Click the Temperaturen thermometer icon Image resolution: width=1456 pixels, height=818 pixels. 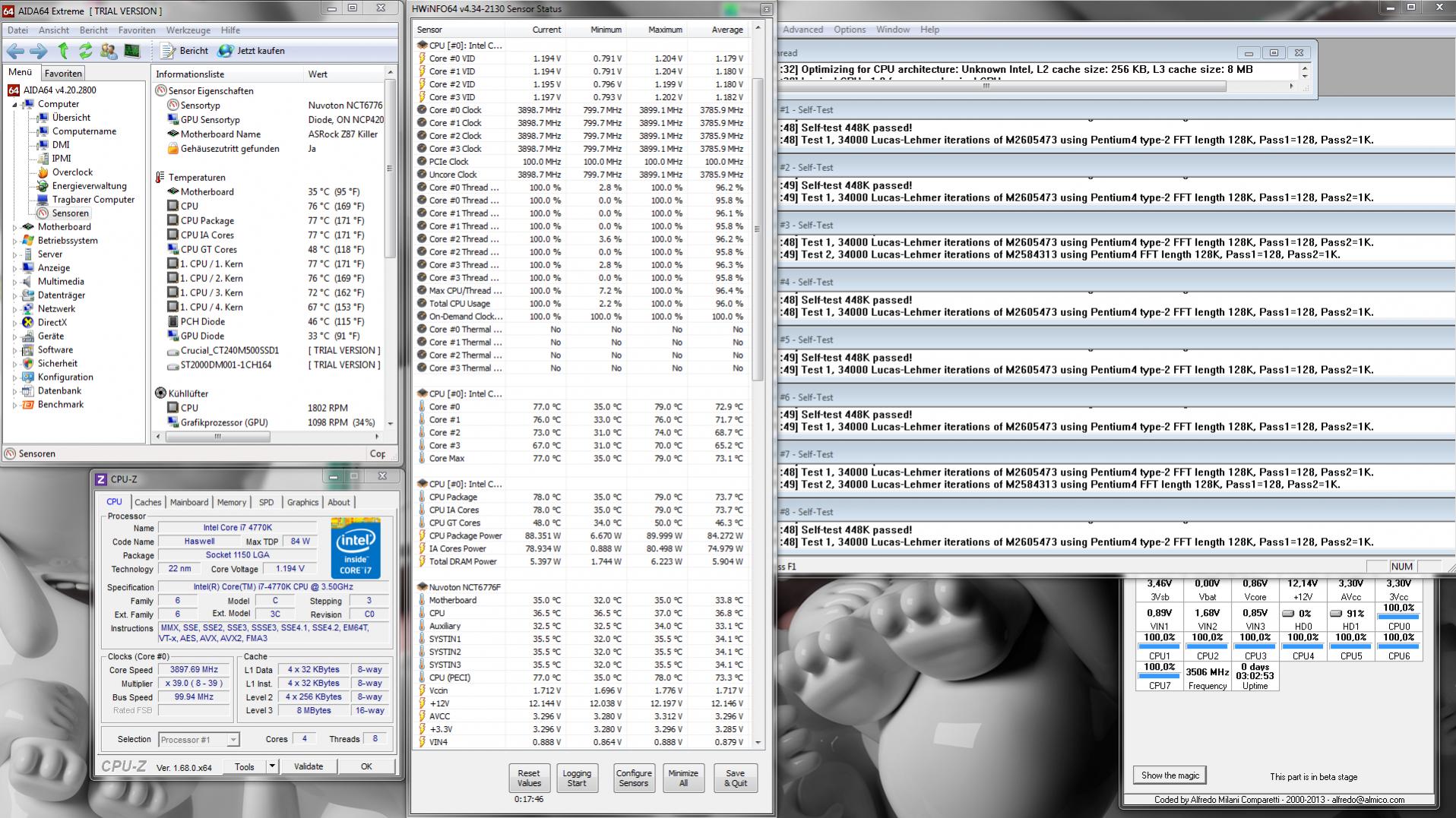tap(160, 177)
